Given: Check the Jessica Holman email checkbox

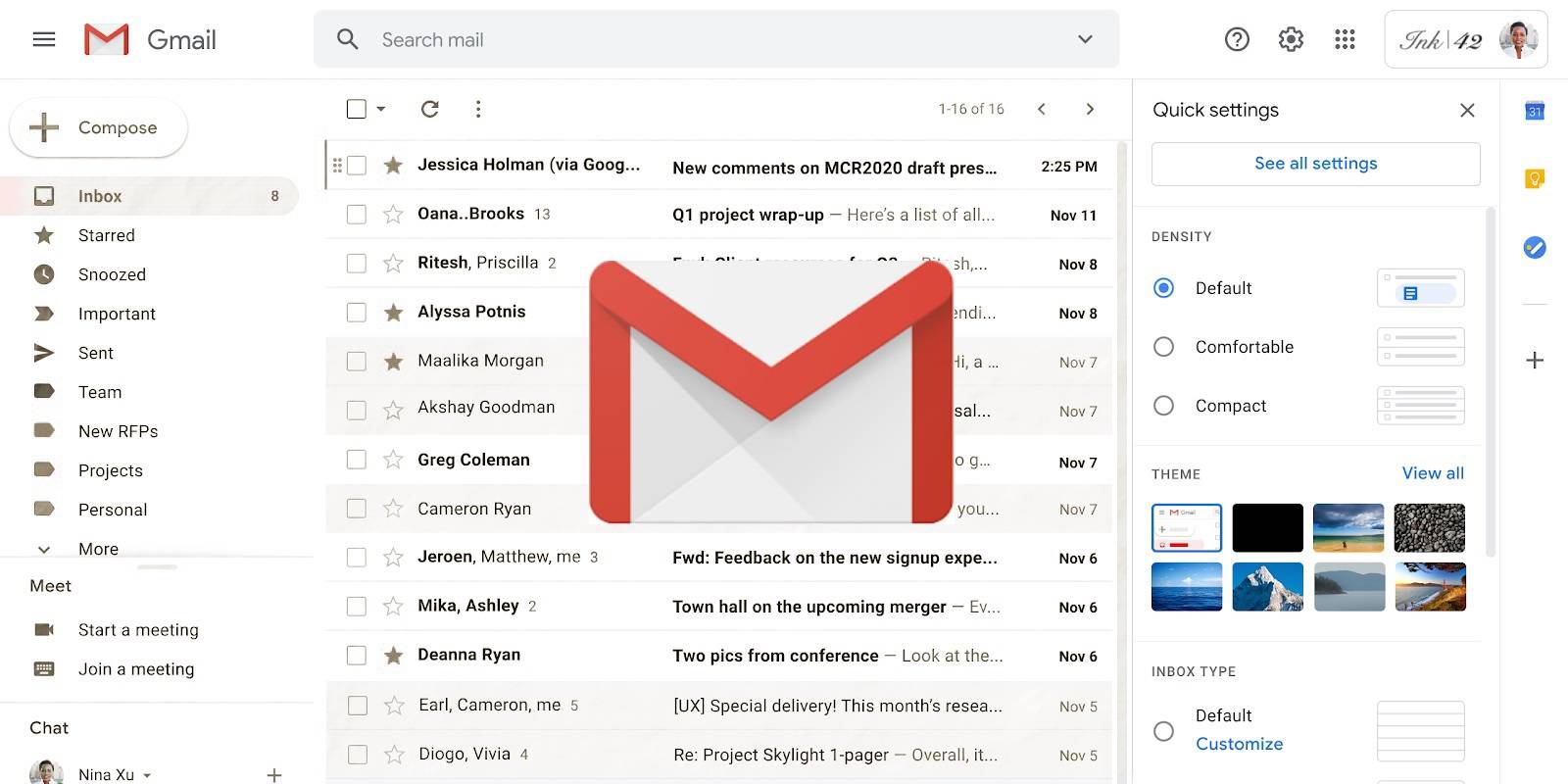Looking at the screenshot, I should [x=357, y=166].
